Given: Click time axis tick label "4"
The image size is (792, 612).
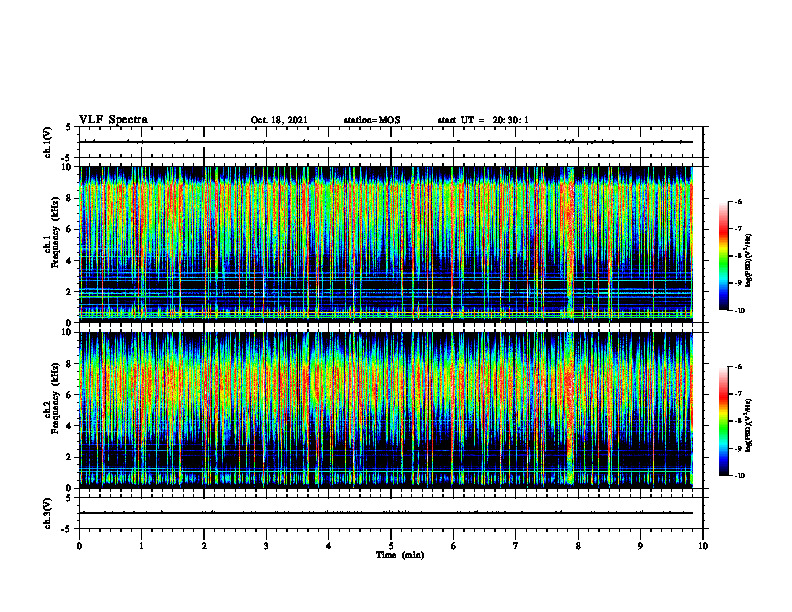Looking at the screenshot, I should click(x=328, y=546).
